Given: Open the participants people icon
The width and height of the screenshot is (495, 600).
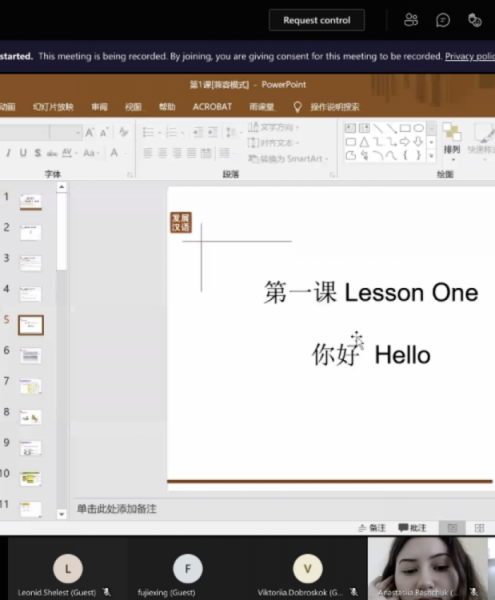Looking at the screenshot, I should [411, 20].
